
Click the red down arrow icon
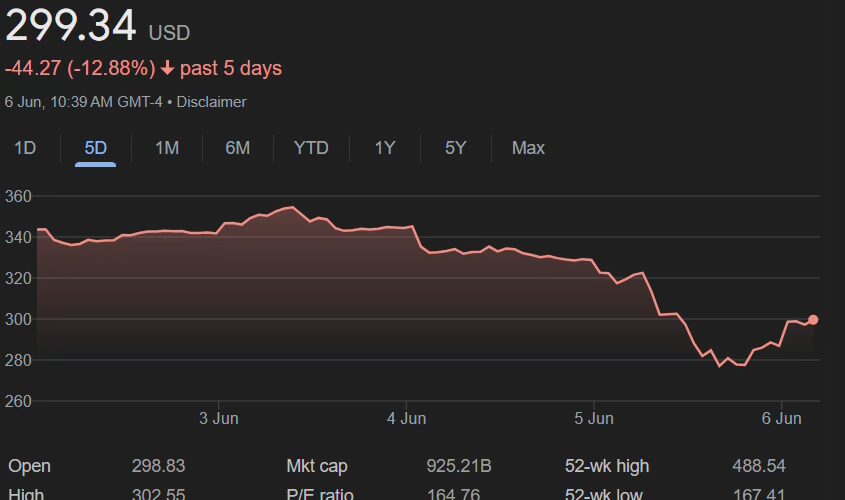(167, 68)
